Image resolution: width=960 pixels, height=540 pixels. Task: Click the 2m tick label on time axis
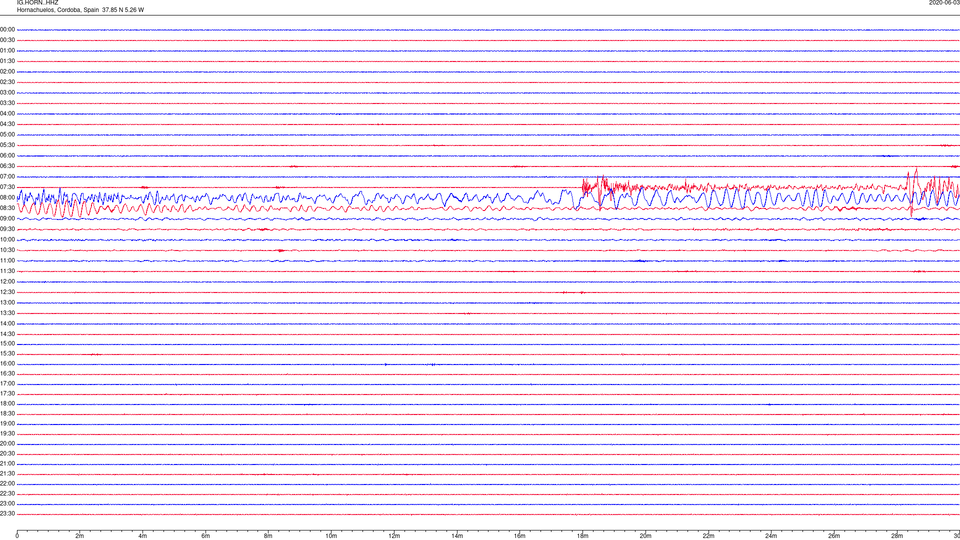[x=80, y=536]
